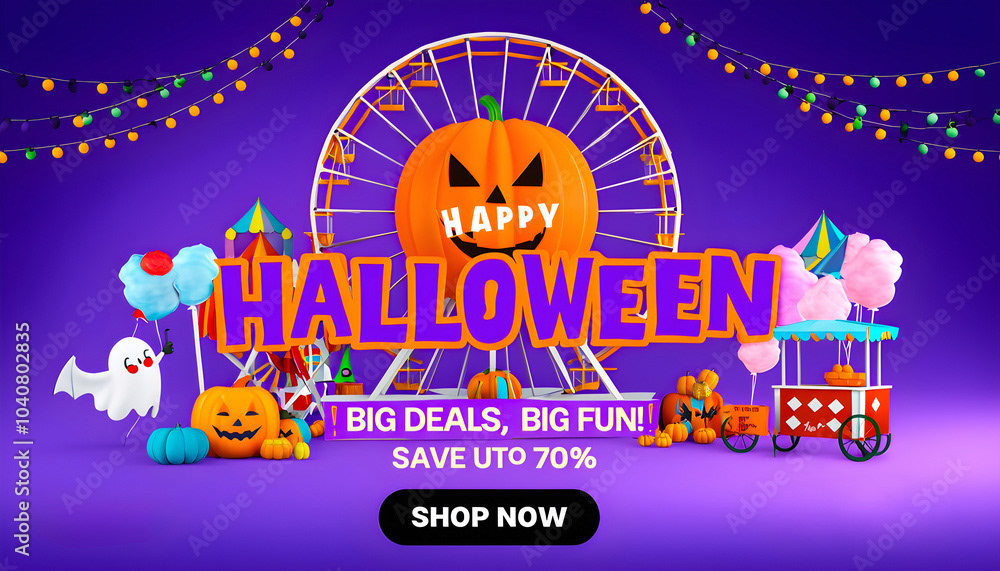Screen dimensions: 1000x571
Task: Click the white ghost character
Action: (114, 377)
